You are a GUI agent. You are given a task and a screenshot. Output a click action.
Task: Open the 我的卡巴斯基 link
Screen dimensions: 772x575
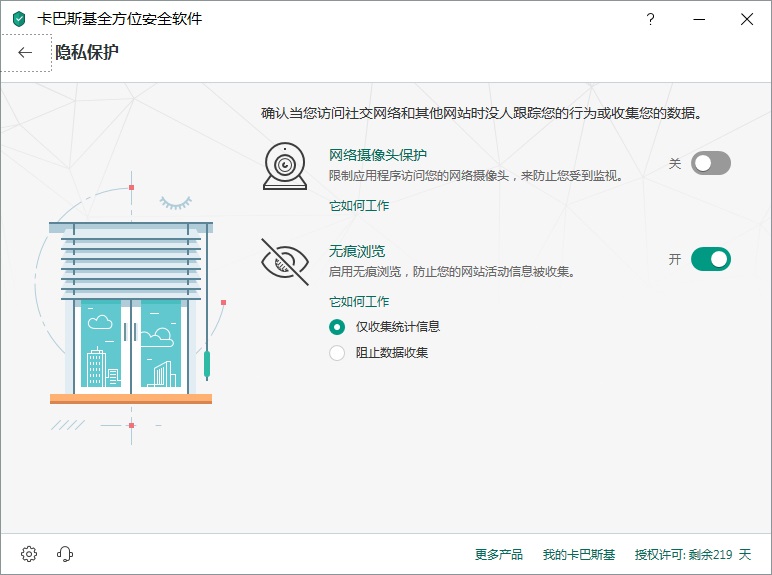click(x=579, y=554)
